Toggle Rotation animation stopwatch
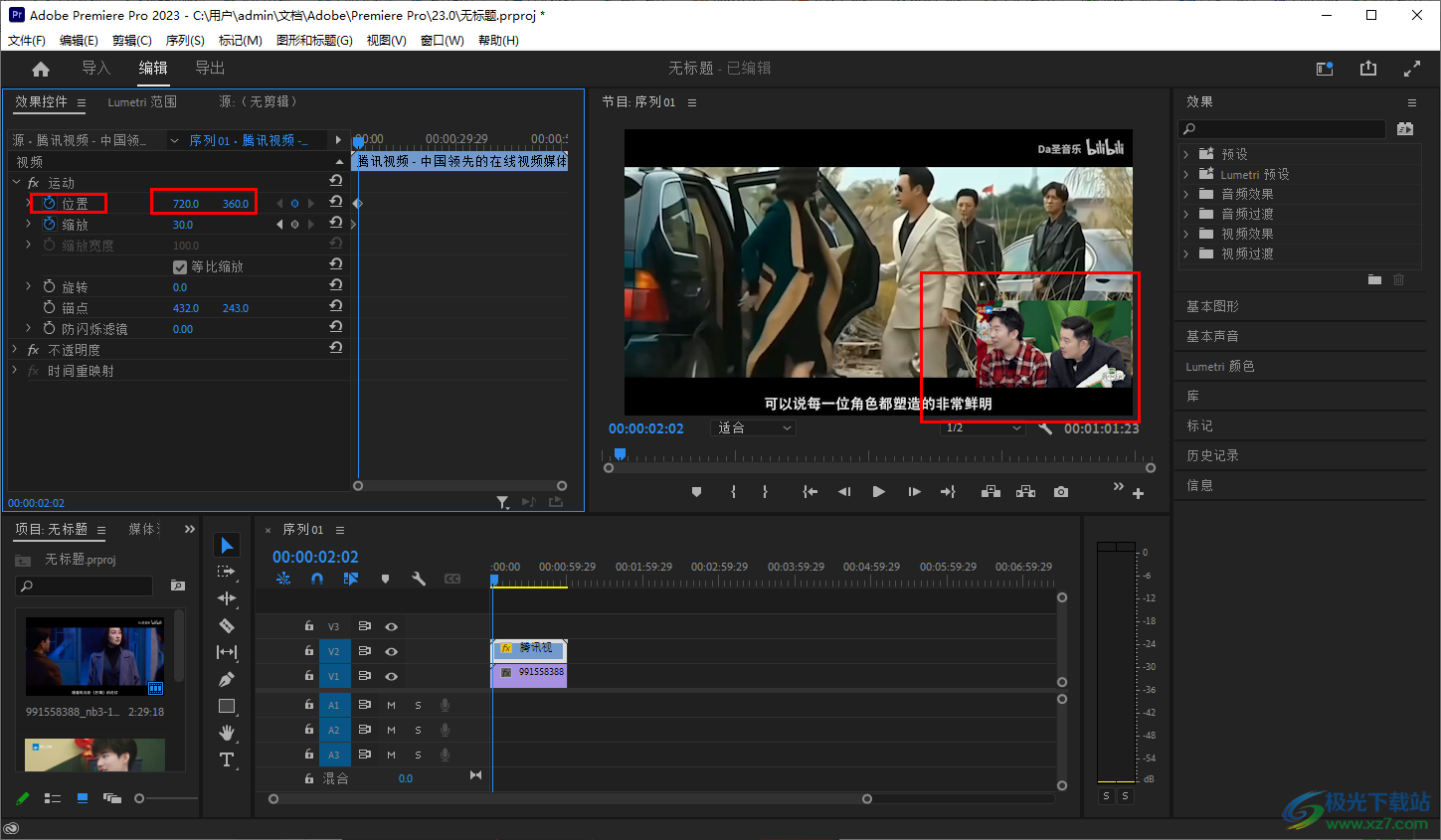This screenshot has height=840, width=1441. (x=50, y=286)
